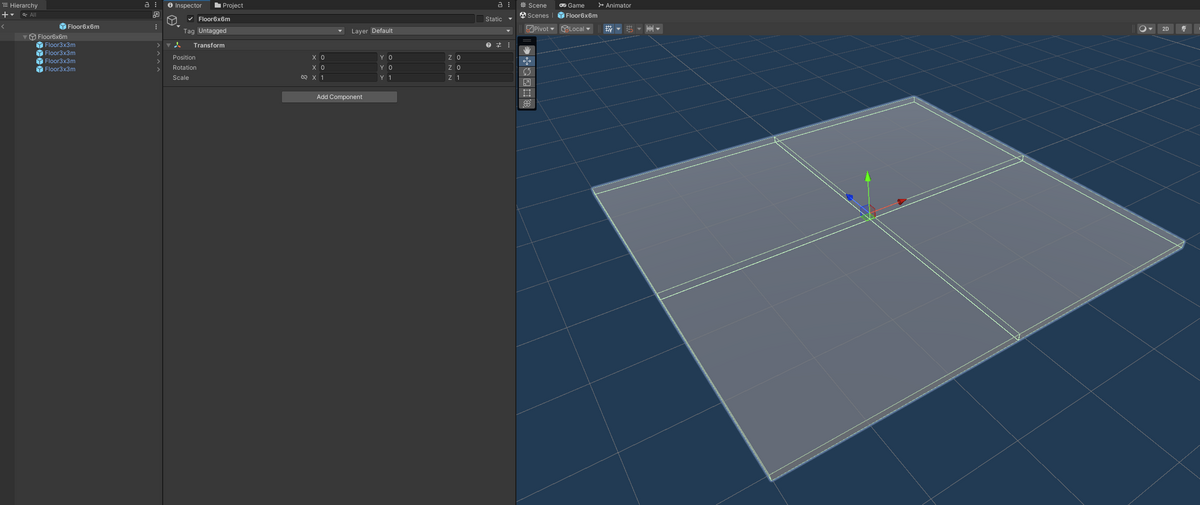Select the Rotate tool
The image size is (1200, 505).
[x=527, y=72]
